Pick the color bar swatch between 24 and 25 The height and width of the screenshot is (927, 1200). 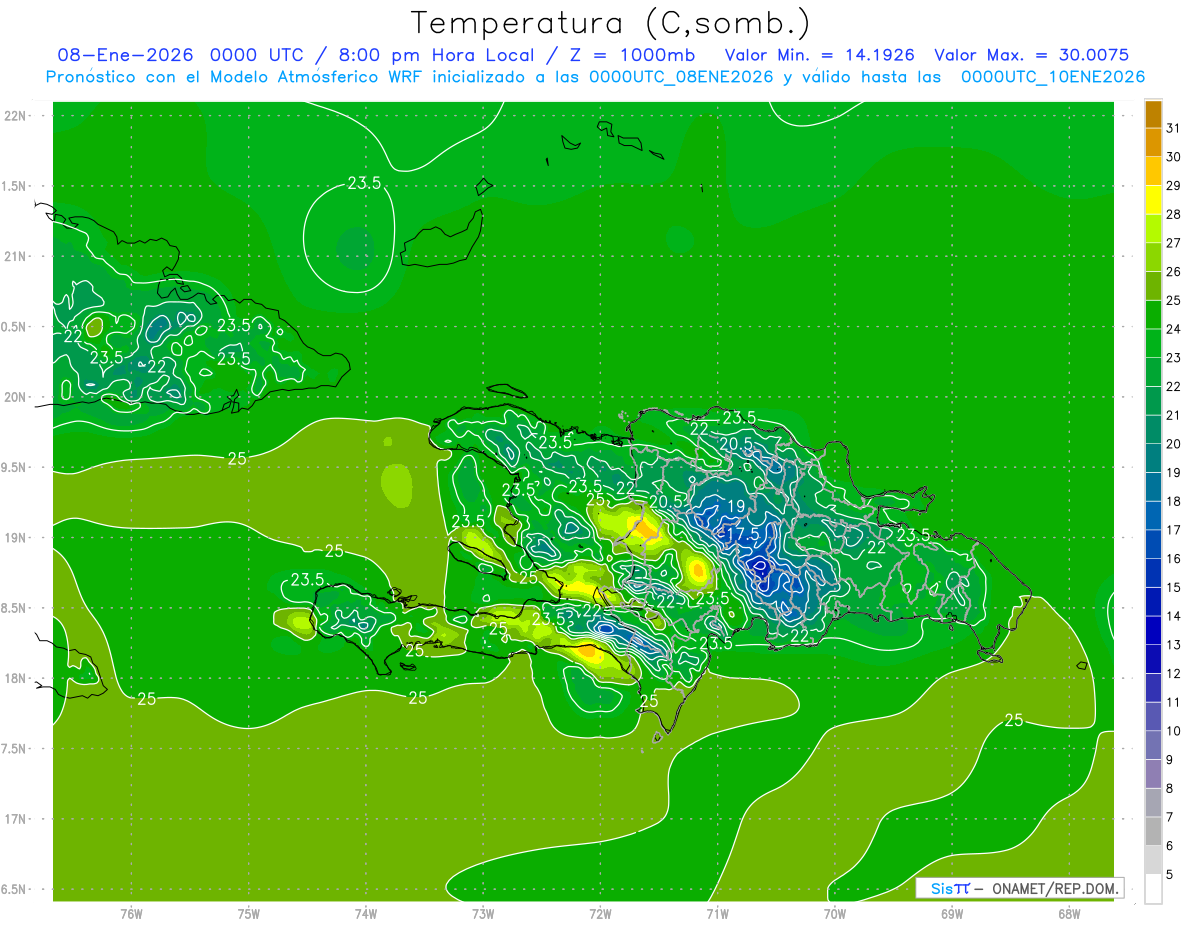coord(1153,314)
